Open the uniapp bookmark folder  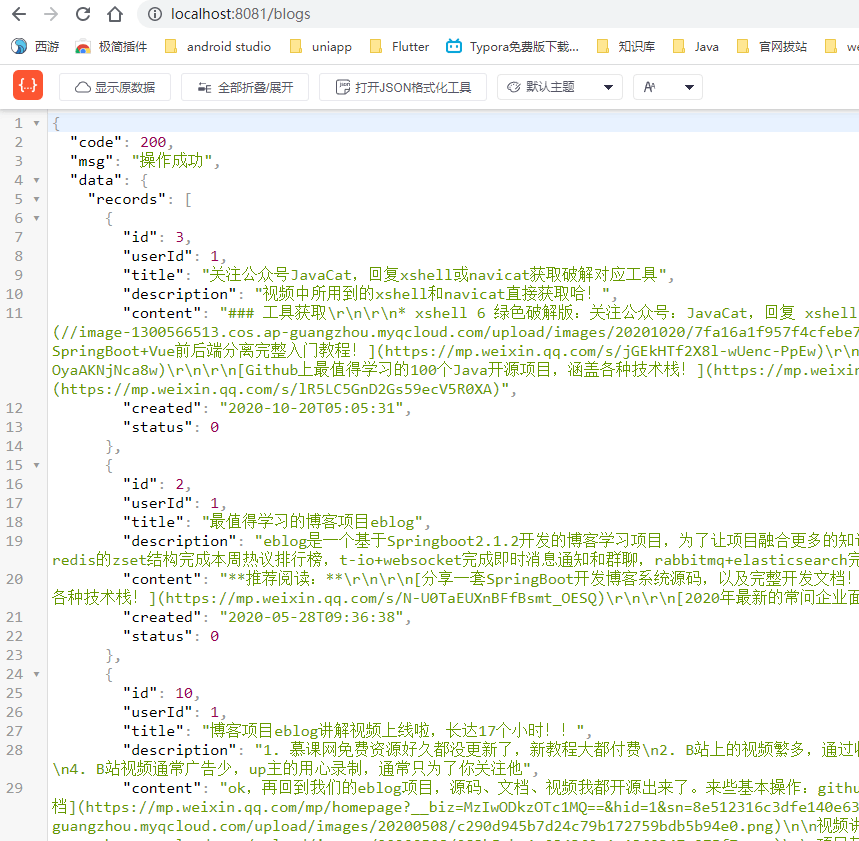(320, 47)
